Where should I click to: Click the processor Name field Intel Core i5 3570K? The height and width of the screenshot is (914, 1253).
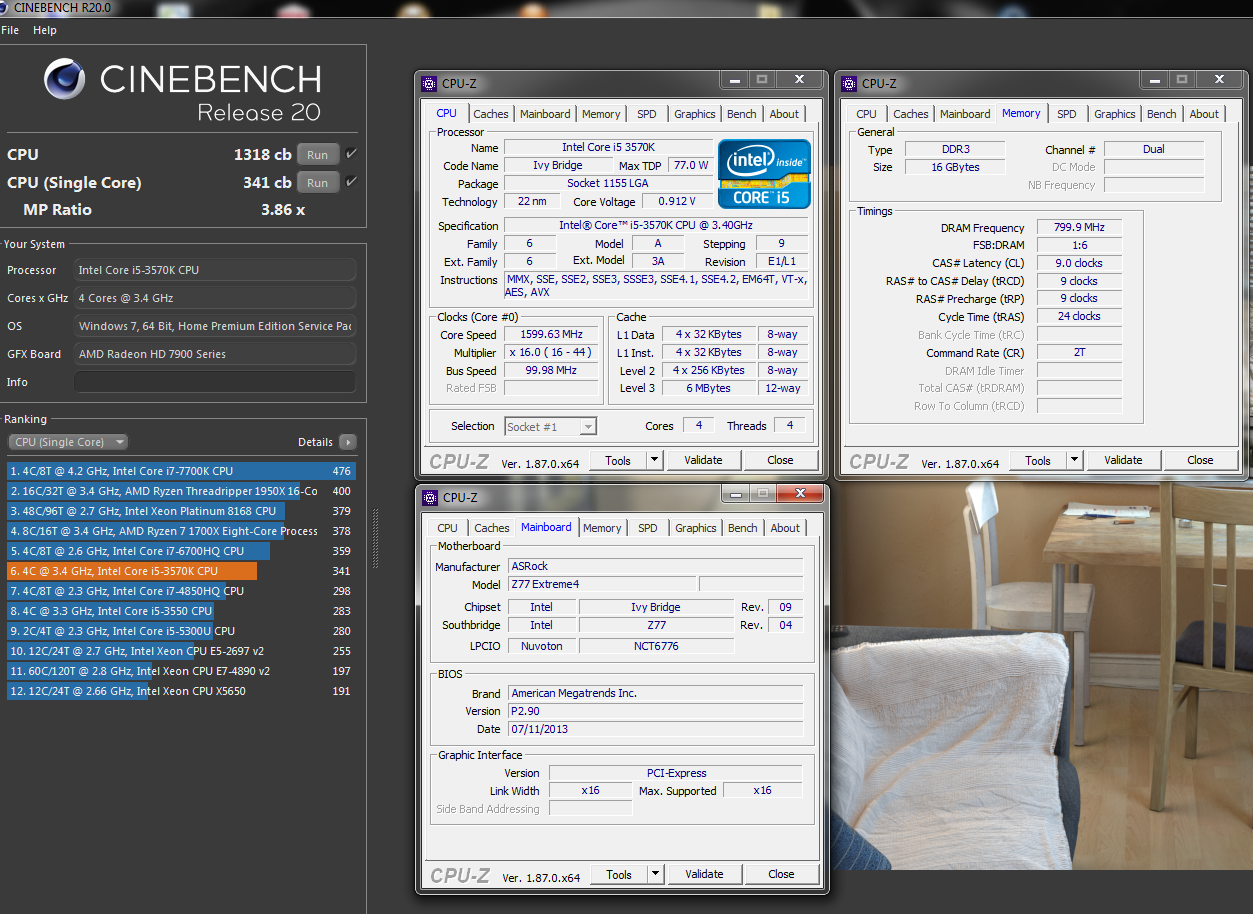pyautogui.click(x=608, y=148)
